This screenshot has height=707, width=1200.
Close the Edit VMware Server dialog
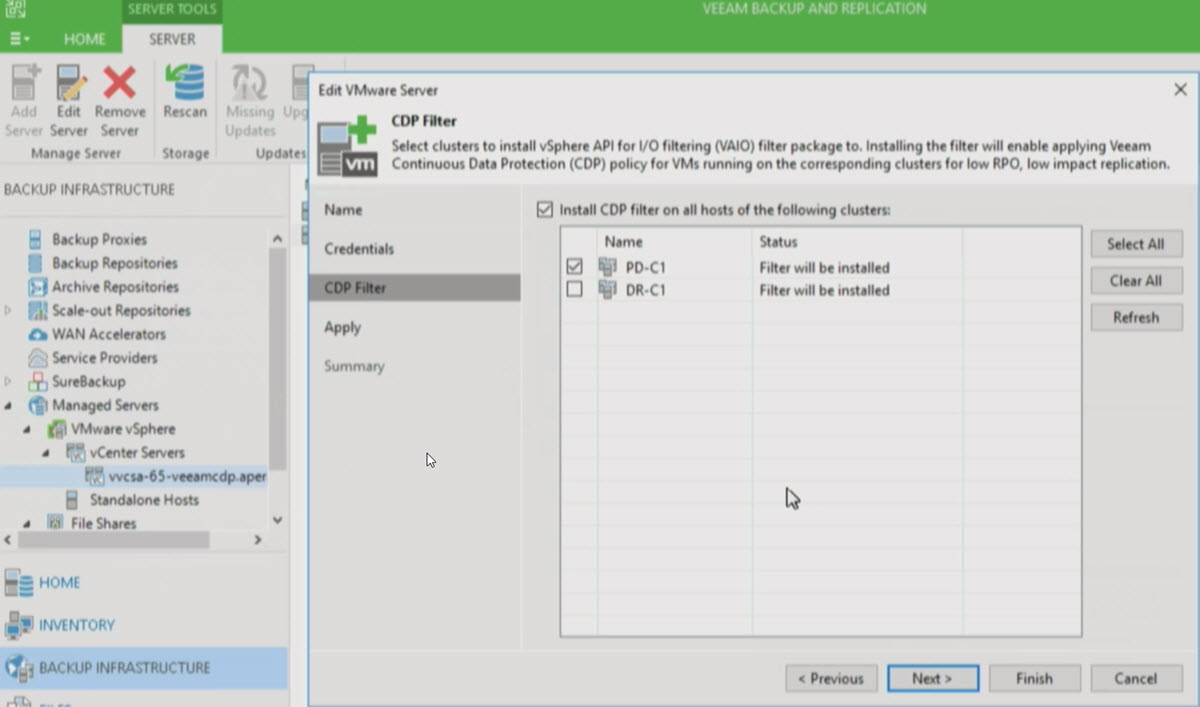pos(1180,89)
